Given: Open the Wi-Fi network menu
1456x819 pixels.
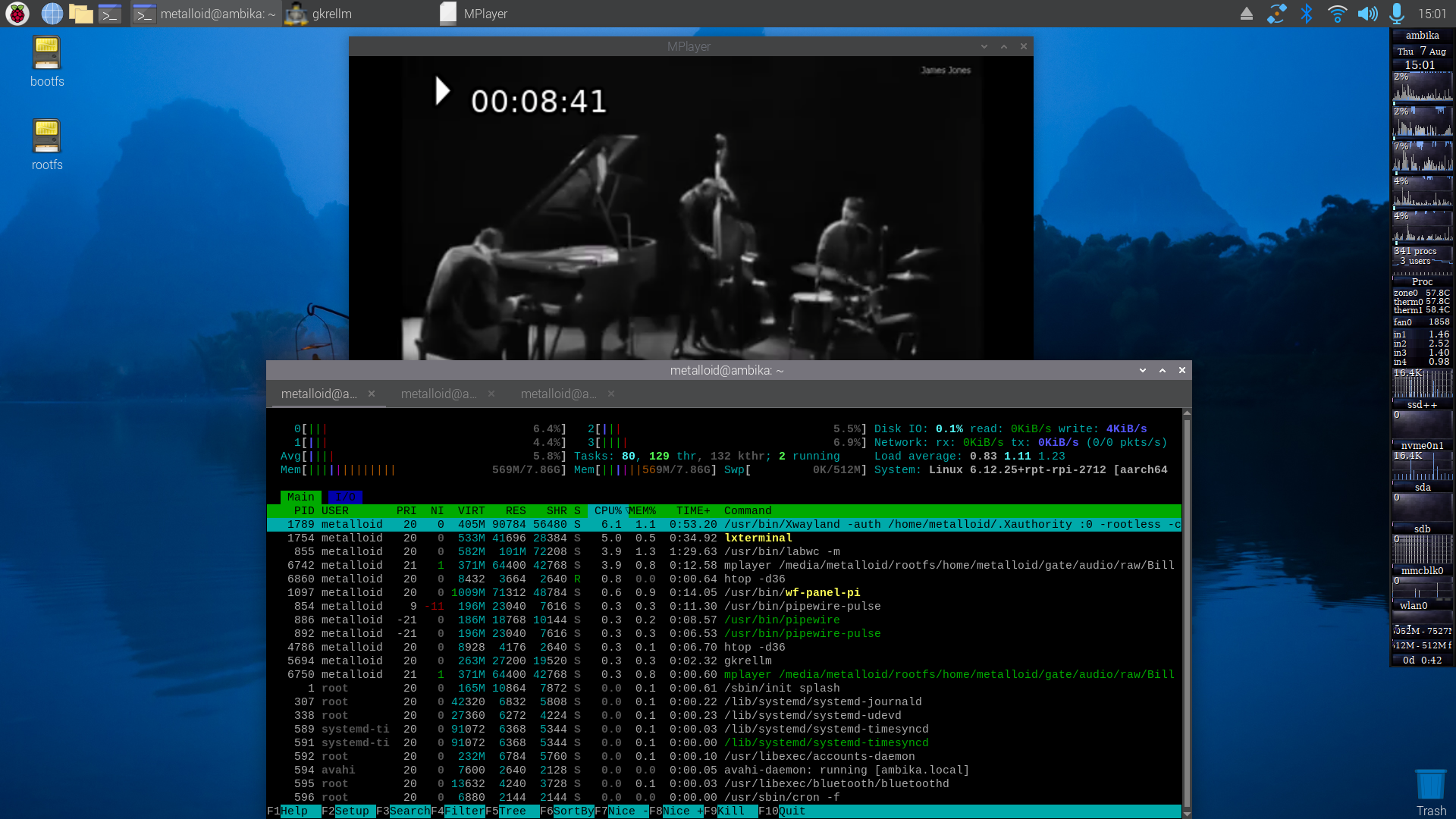Looking at the screenshot, I should 1336,14.
